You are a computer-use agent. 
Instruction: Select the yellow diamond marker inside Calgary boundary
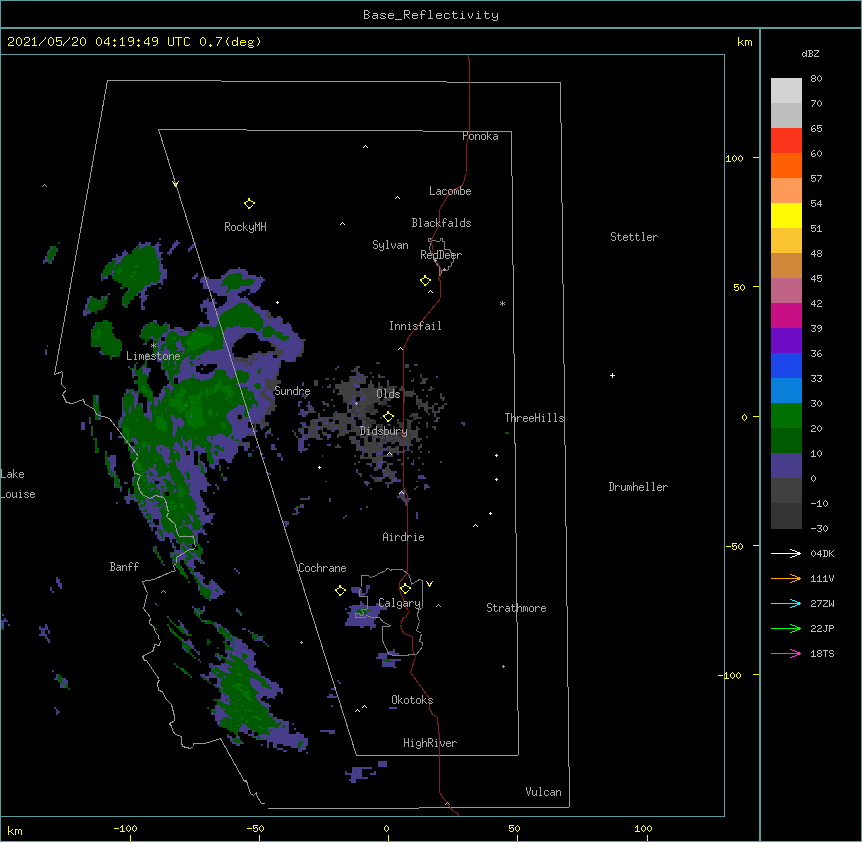[405, 589]
